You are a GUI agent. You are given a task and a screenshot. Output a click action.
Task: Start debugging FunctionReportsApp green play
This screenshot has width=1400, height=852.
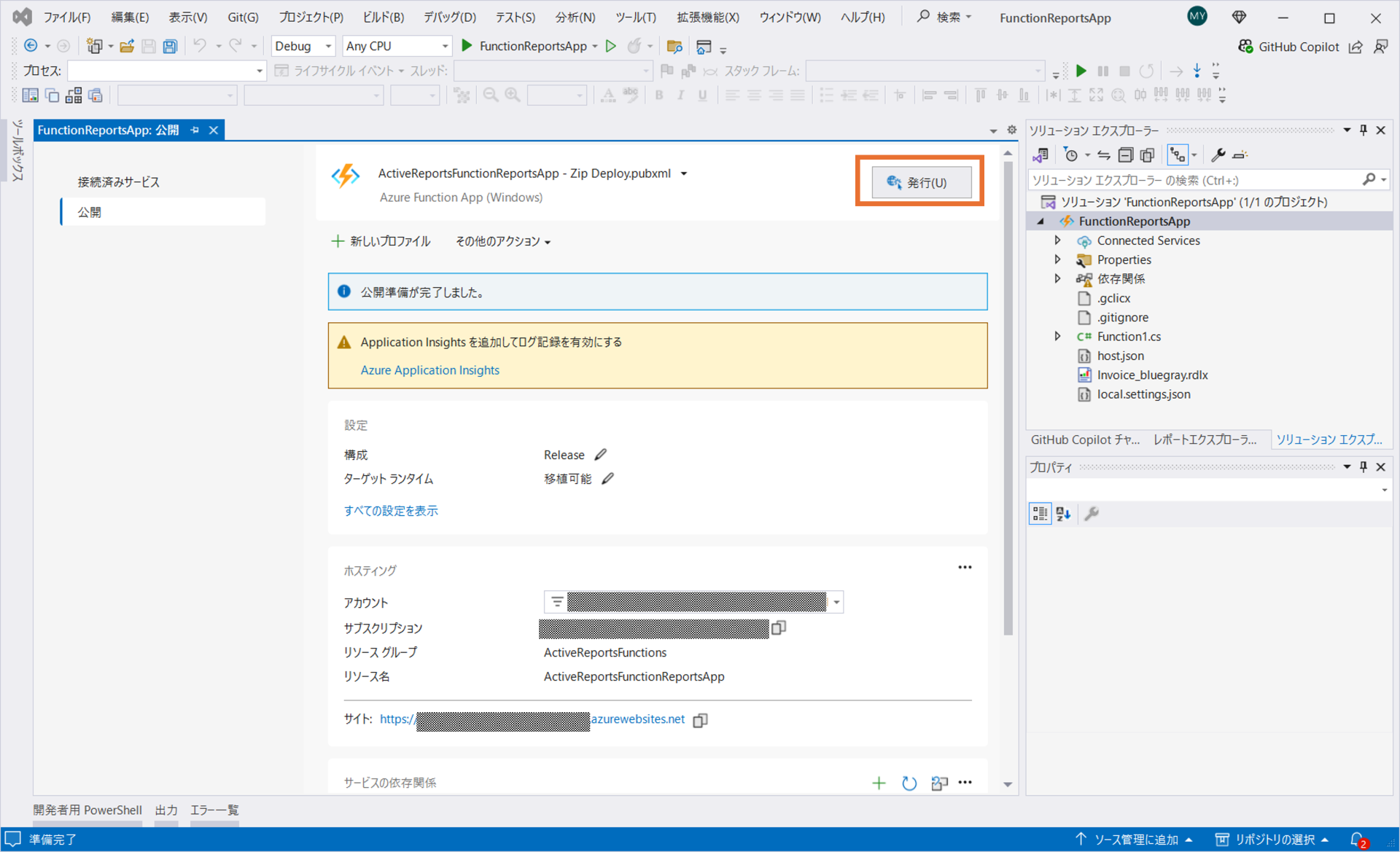[x=467, y=46]
